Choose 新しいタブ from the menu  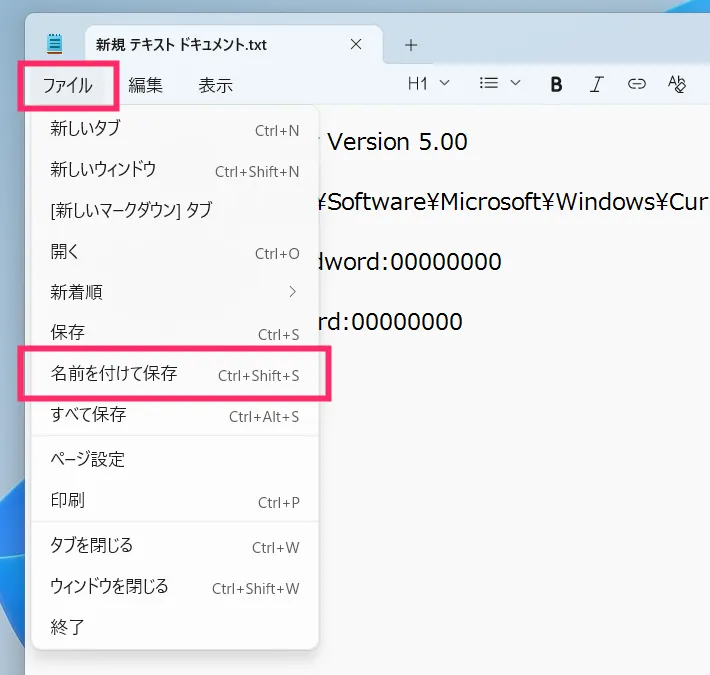(x=175, y=129)
